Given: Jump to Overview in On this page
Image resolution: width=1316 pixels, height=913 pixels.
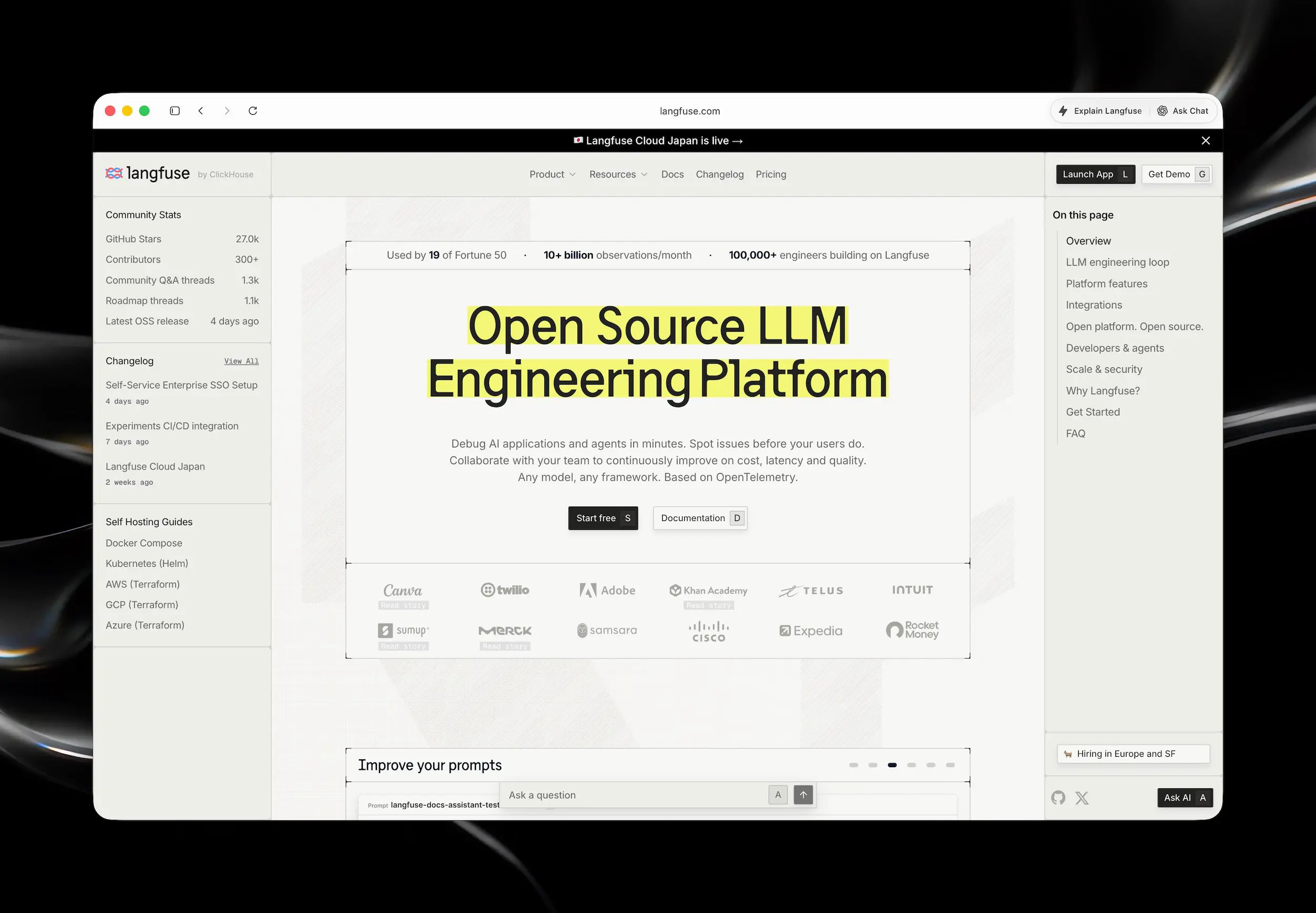Looking at the screenshot, I should tap(1088, 242).
